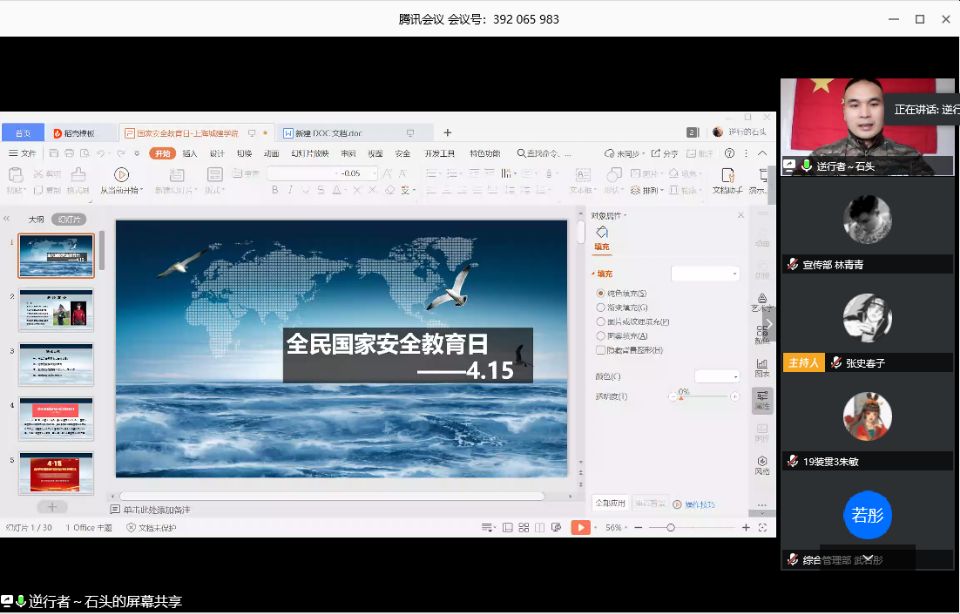Adjust the transparency slider in the fill panel

703,397
